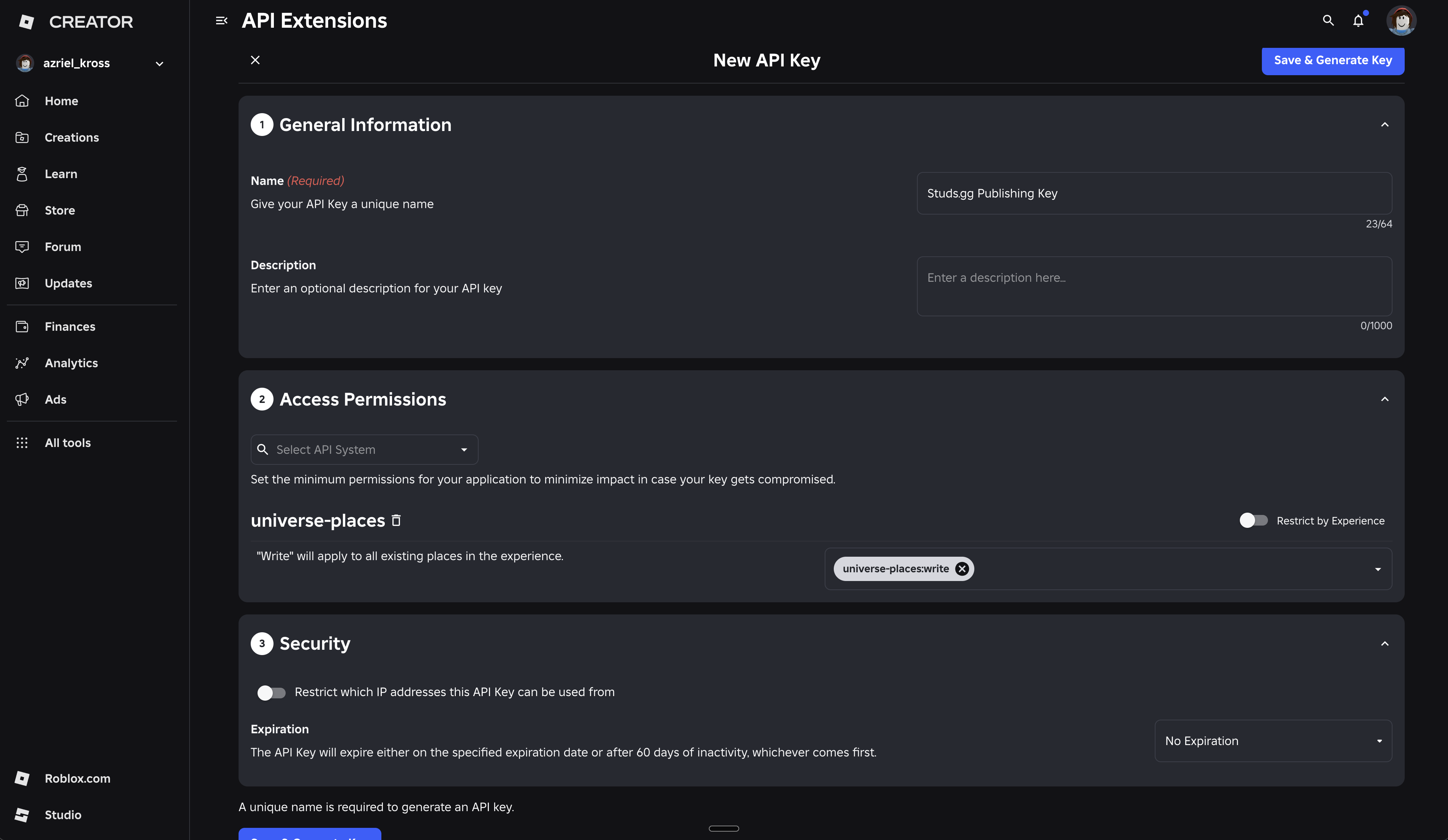Click the search magnifier icon in header
The width and height of the screenshot is (1448, 840).
click(1328, 21)
